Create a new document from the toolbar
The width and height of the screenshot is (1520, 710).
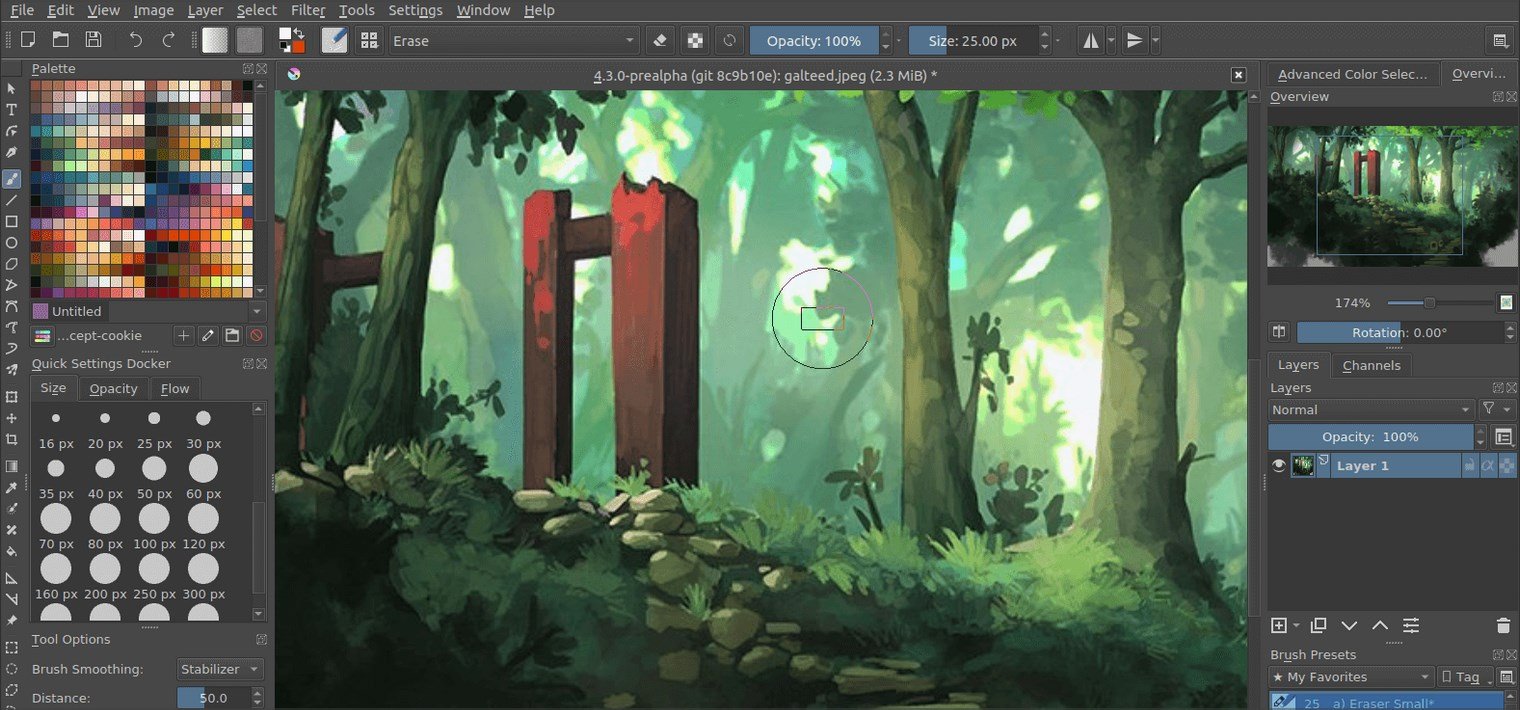click(x=28, y=40)
